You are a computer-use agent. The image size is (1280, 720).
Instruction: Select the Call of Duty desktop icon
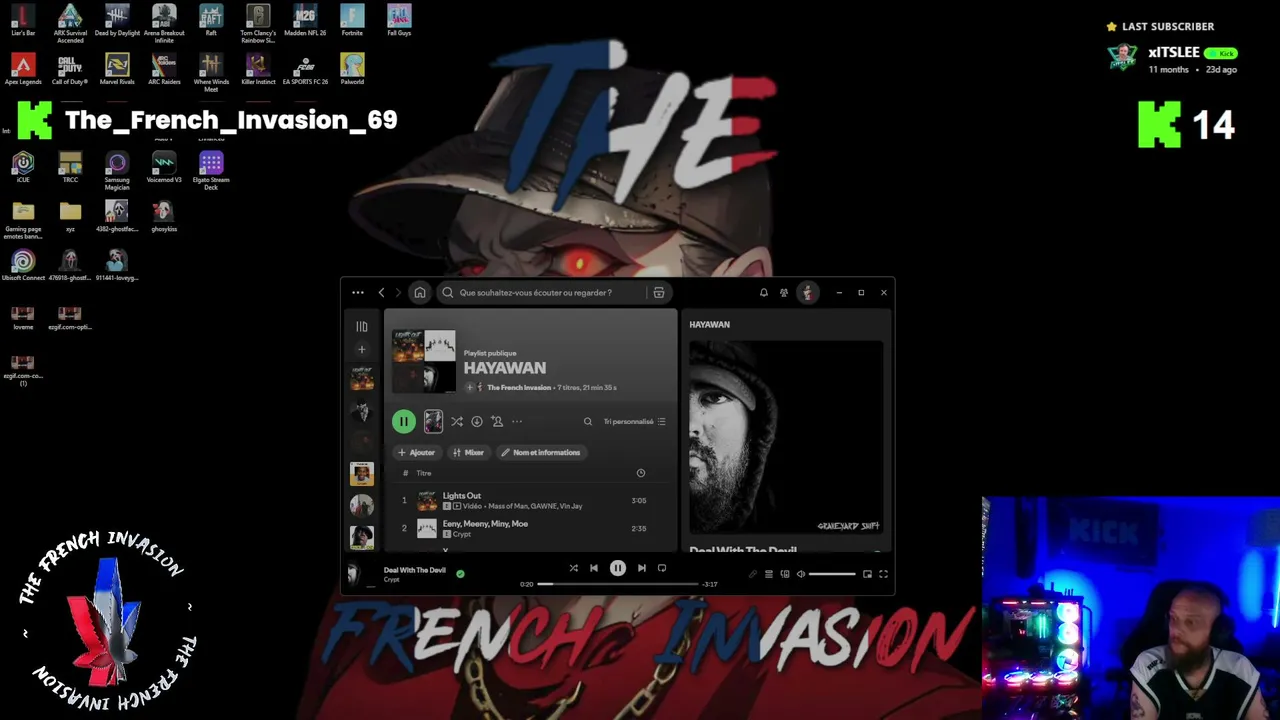click(70, 70)
